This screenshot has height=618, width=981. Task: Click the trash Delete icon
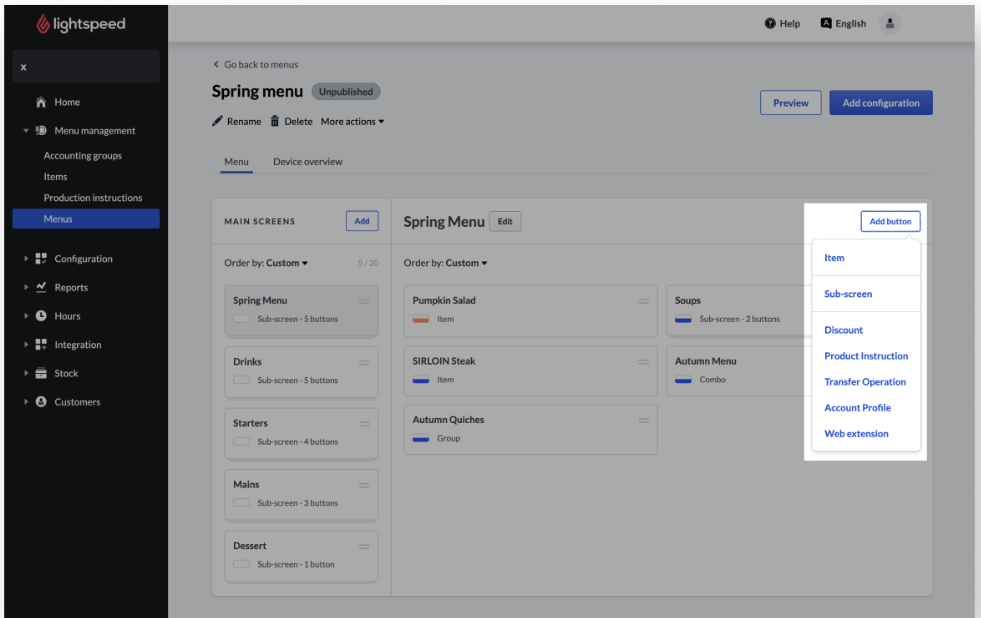[x=275, y=121]
